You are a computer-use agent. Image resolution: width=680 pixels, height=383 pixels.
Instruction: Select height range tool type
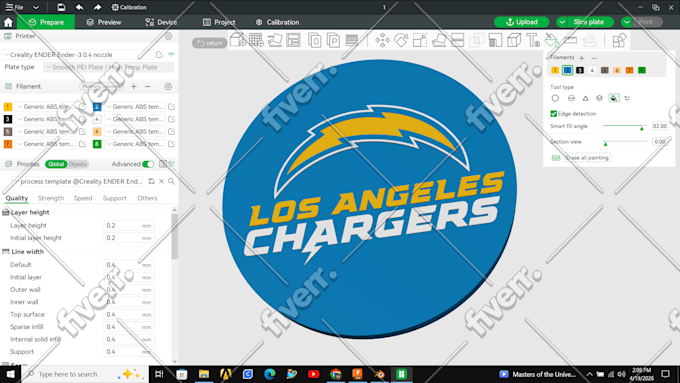599,98
